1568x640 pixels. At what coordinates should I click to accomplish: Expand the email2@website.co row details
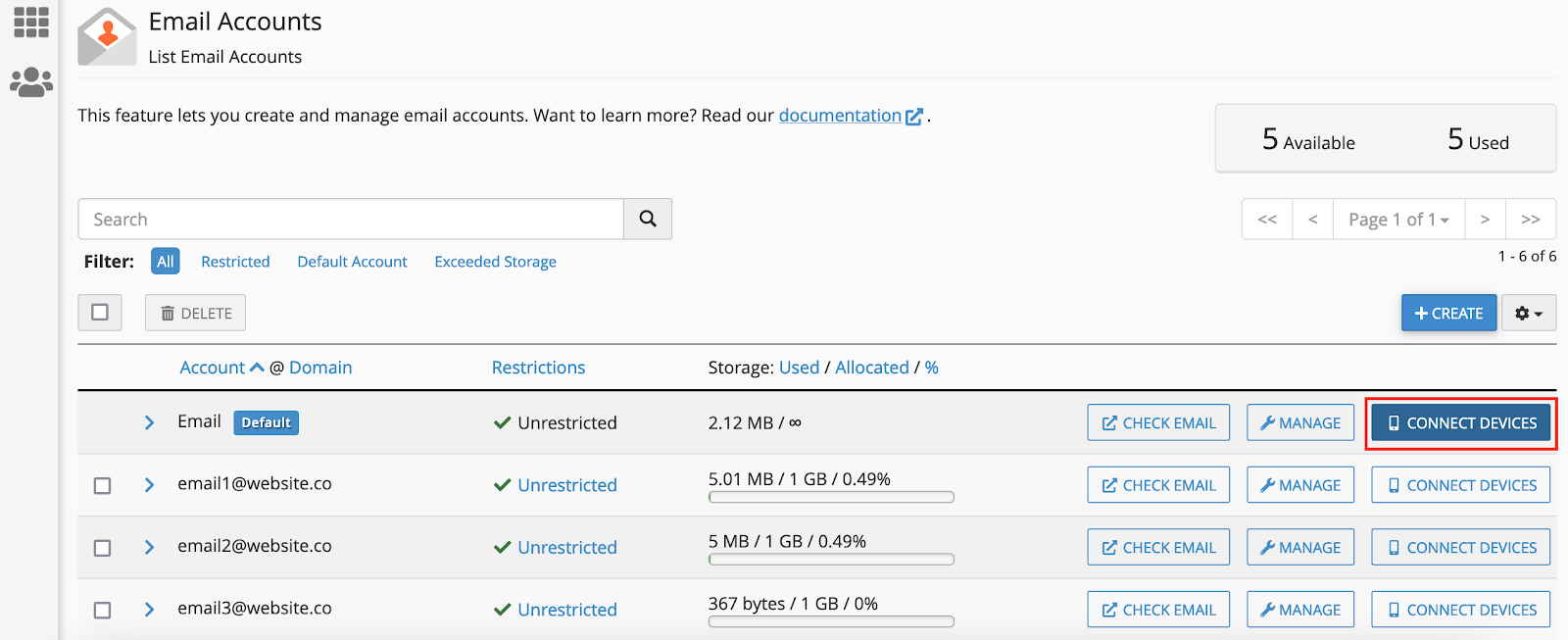(149, 547)
